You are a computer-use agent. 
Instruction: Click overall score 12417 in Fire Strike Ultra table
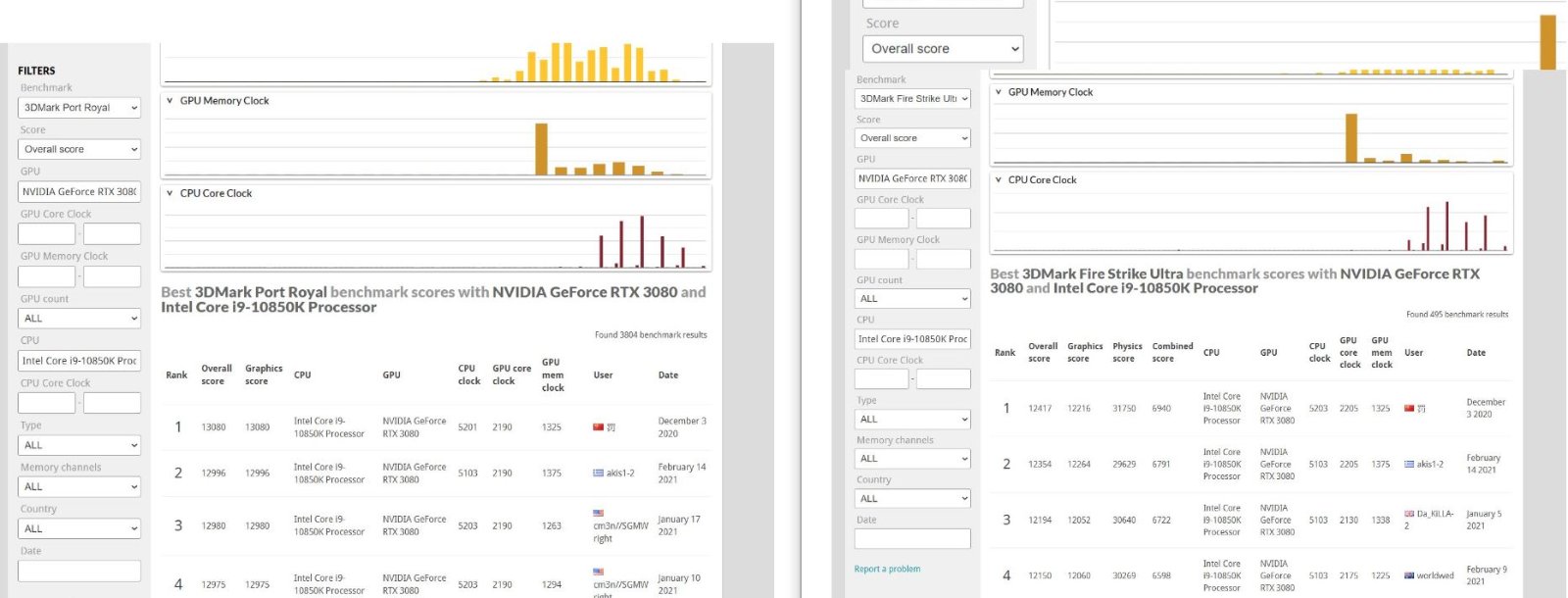[x=1040, y=408]
